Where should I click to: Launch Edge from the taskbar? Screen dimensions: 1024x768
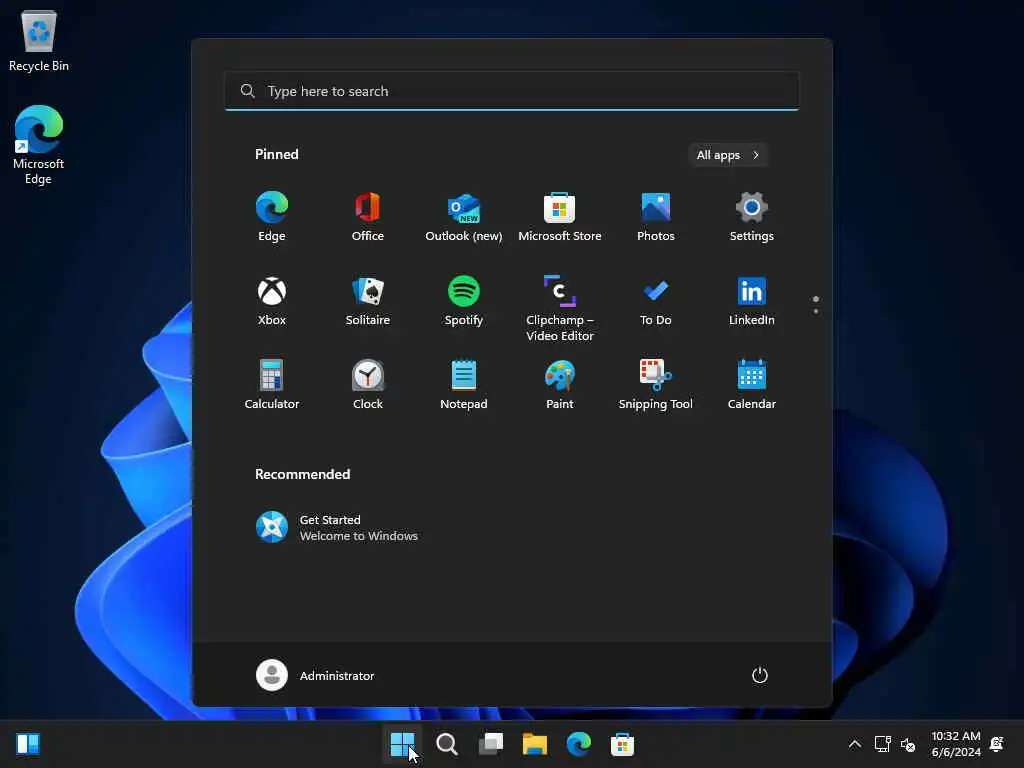coord(579,744)
